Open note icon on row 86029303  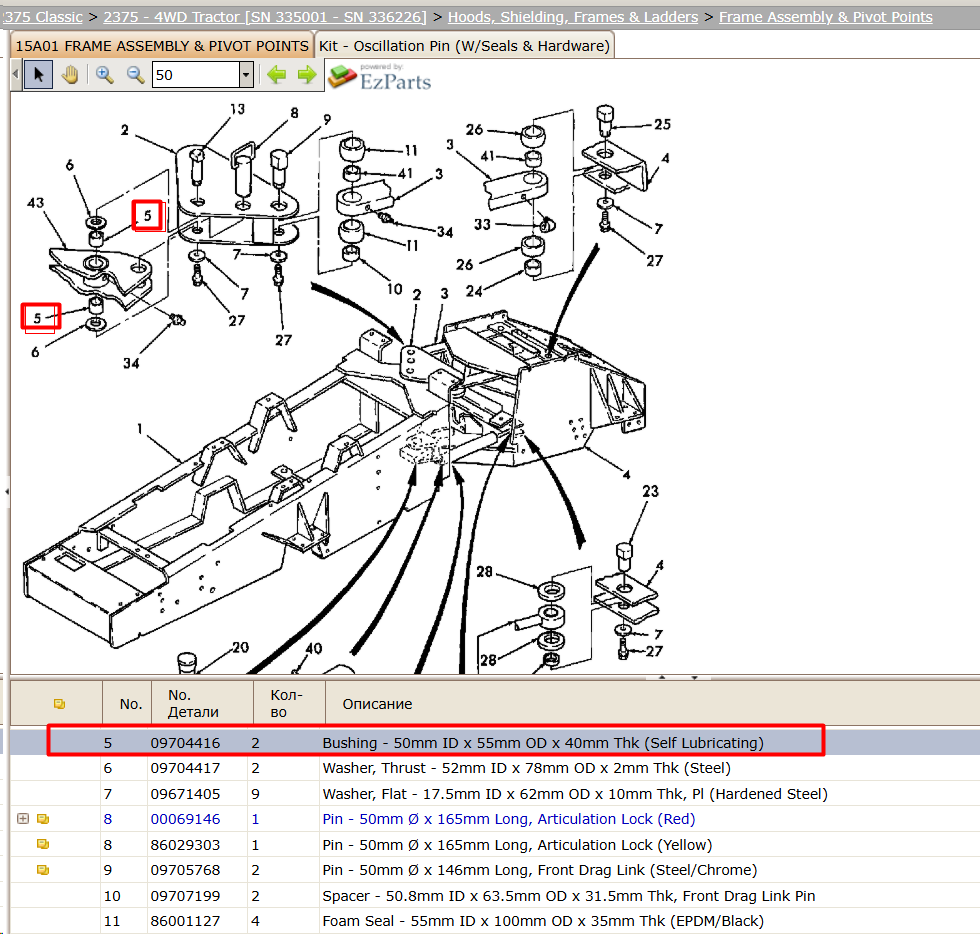tap(43, 845)
